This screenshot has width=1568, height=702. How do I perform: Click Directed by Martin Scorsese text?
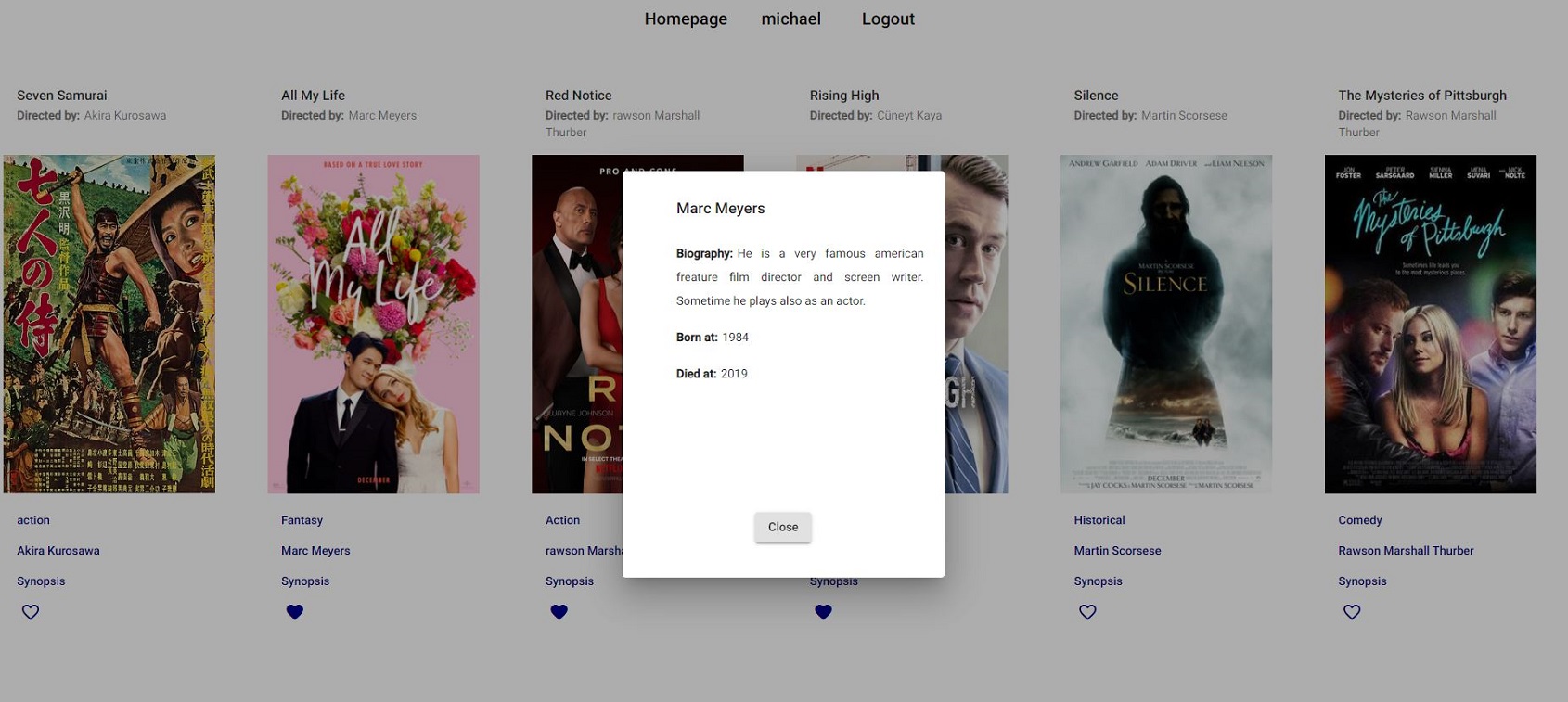click(x=1150, y=116)
